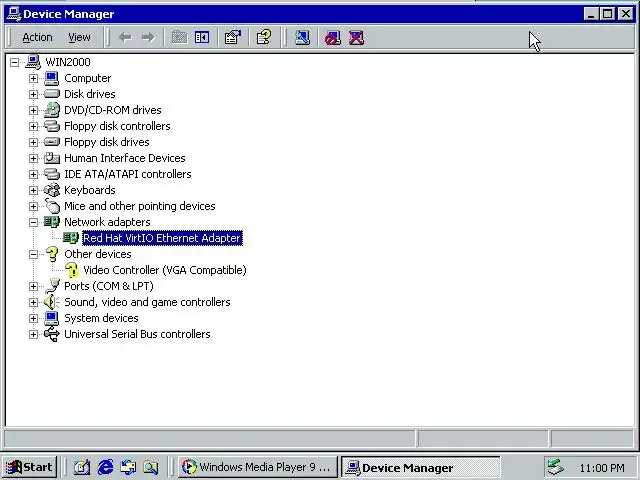Viewport: 640px width, 480px height.
Task: Click the Show Desktop quick launch icon
Action: click(x=82, y=467)
